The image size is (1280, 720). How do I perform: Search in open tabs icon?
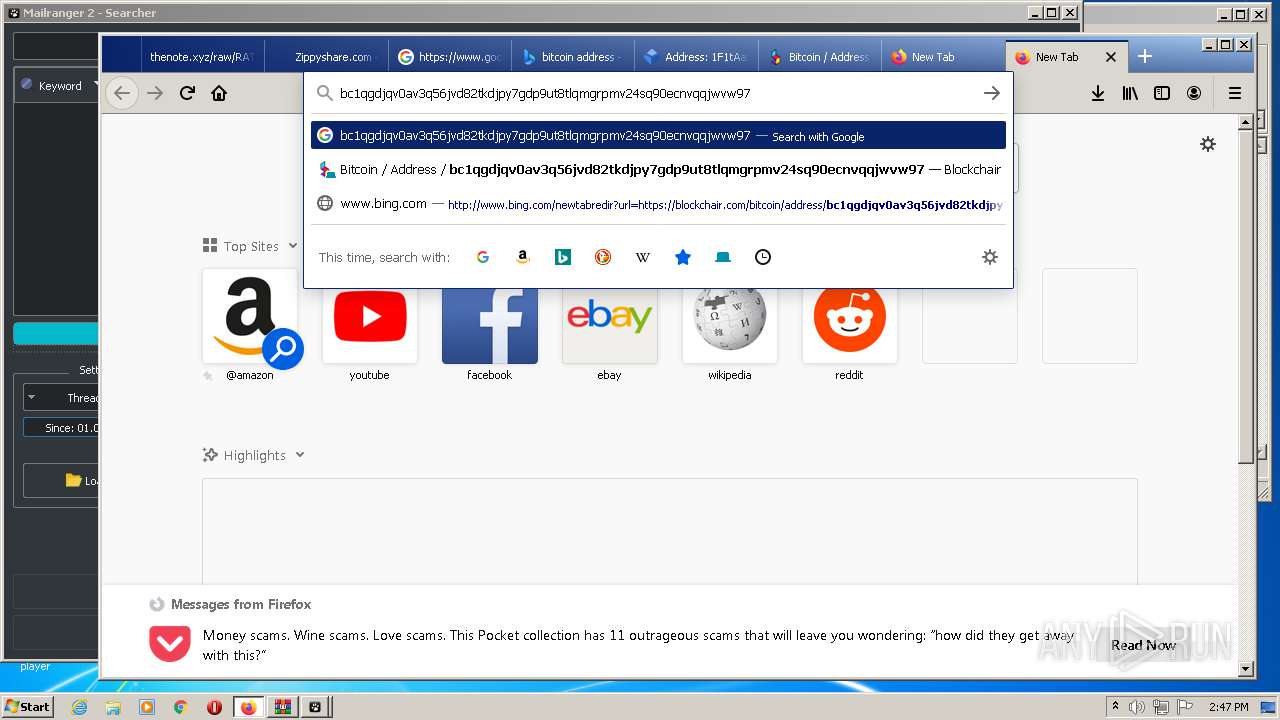pyautogui.click(x=723, y=257)
